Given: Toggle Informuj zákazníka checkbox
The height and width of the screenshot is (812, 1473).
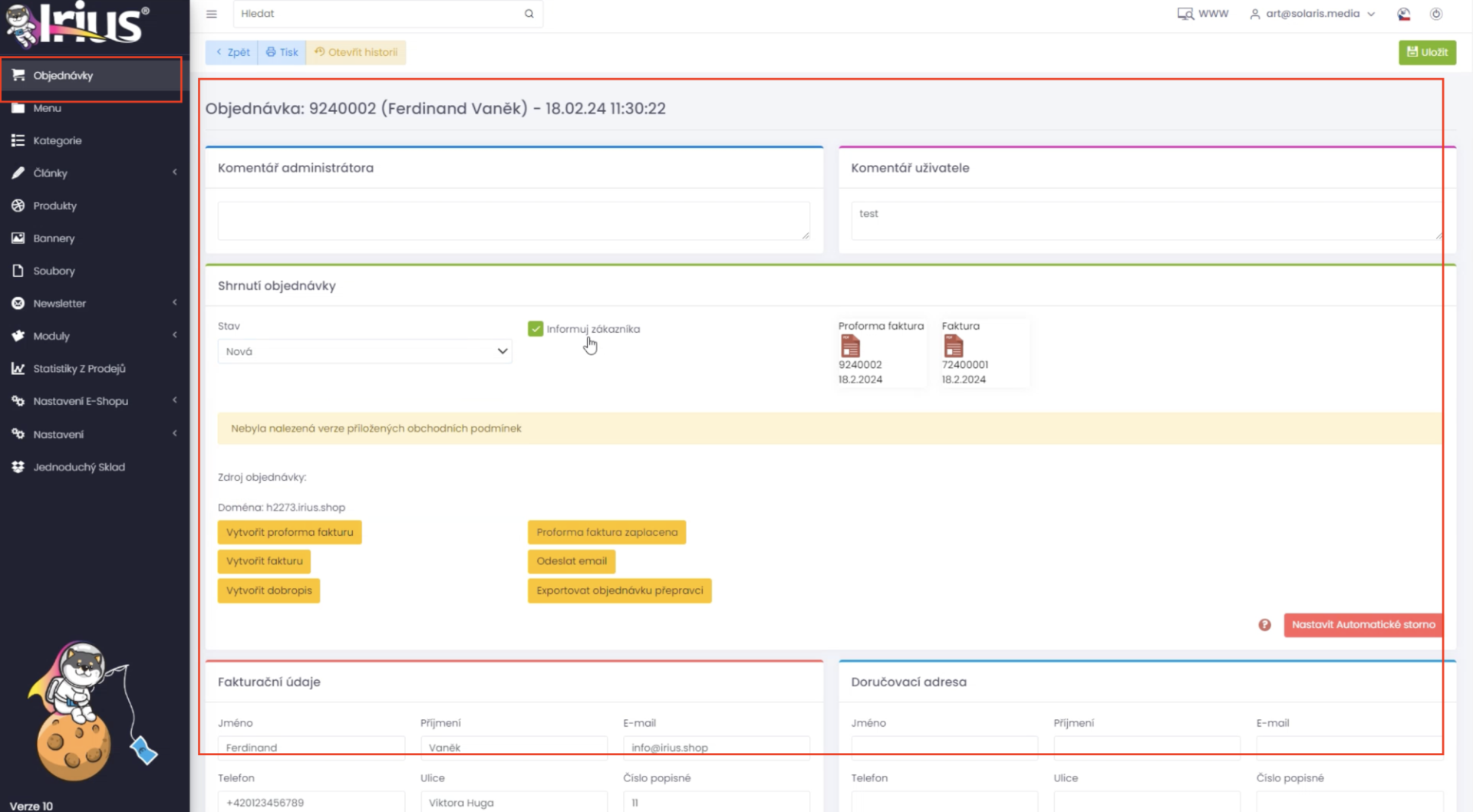Looking at the screenshot, I should 535,329.
